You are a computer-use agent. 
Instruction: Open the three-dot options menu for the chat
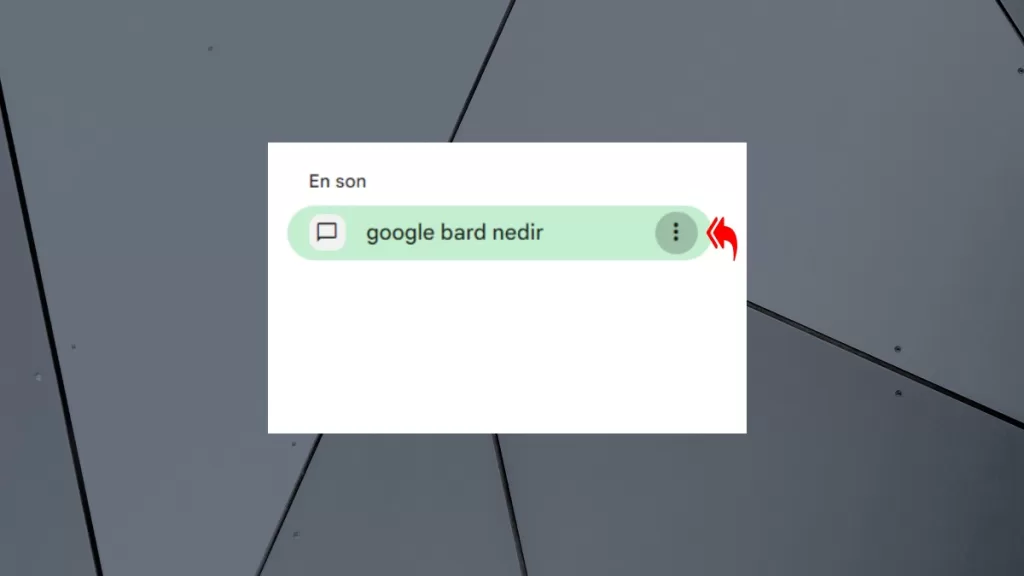coord(676,232)
